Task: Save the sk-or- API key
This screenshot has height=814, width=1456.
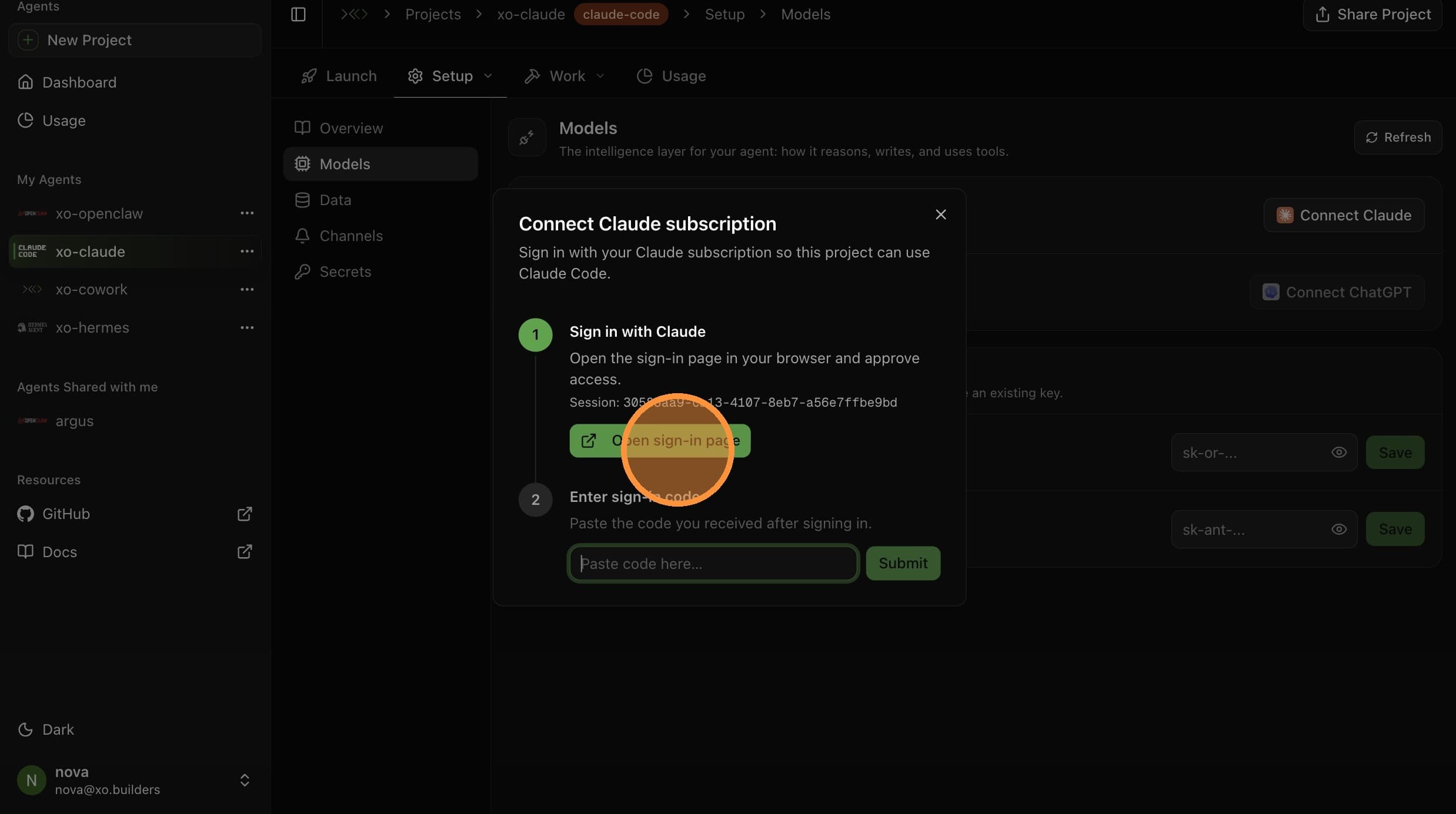Action: pyautogui.click(x=1395, y=453)
